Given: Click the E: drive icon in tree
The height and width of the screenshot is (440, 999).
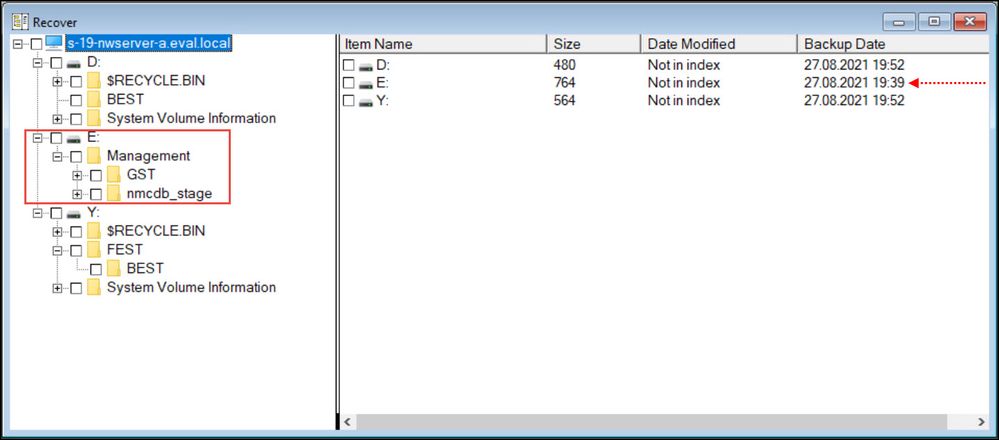Looking at the screenshot, I should coord(74,138).
